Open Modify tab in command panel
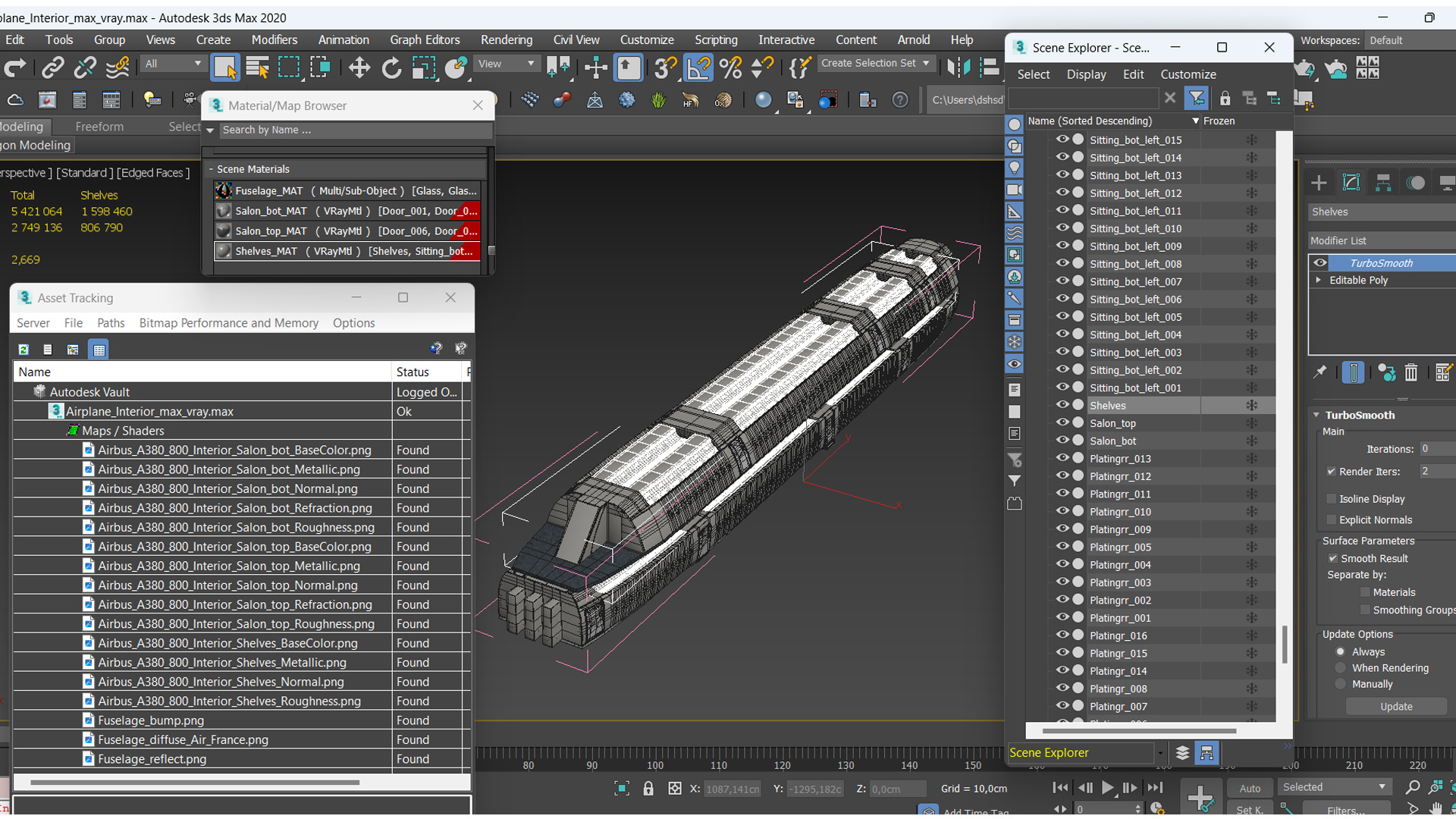This screenshot has height=819, width=1456. tap(1351, 183)
